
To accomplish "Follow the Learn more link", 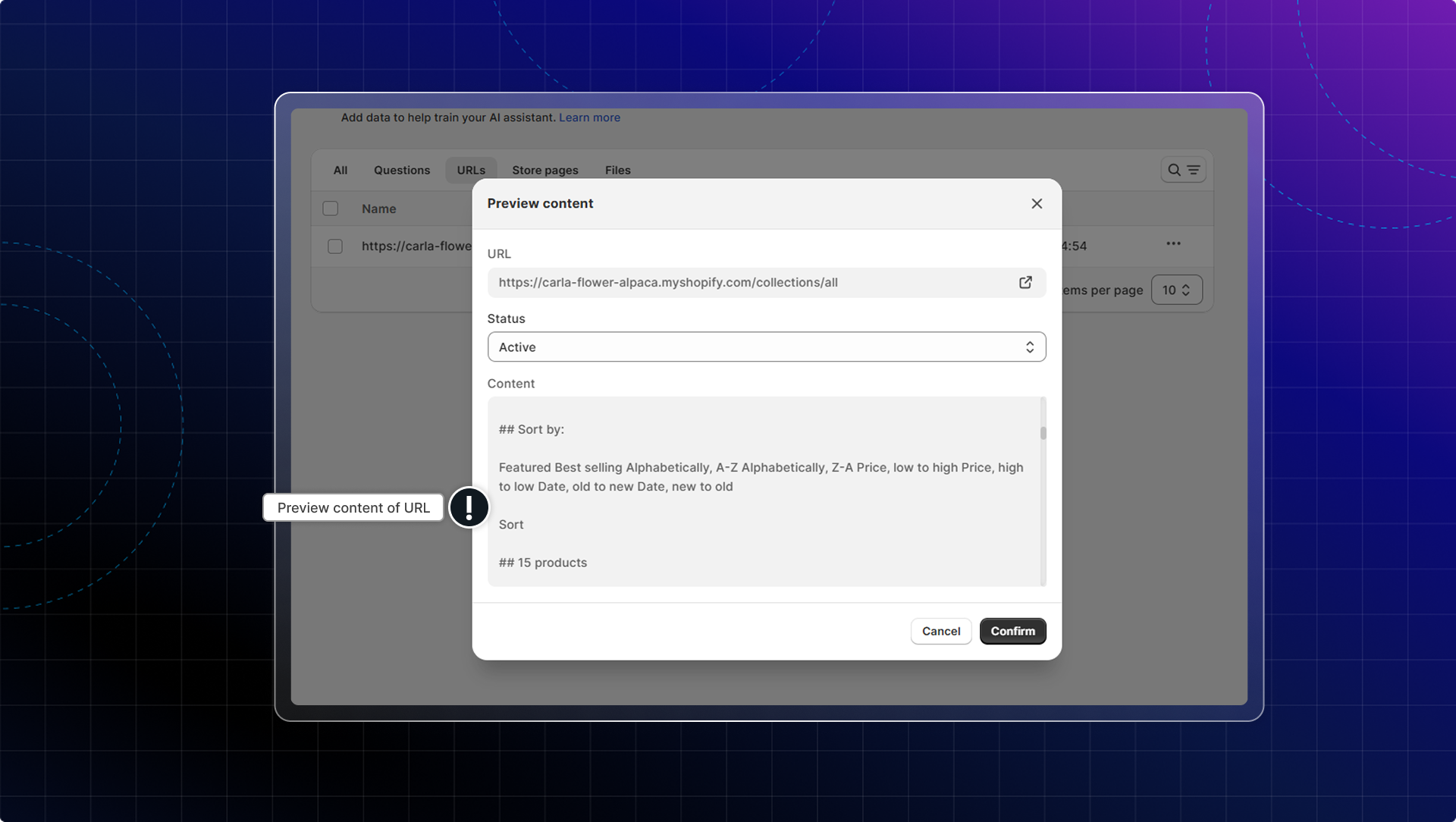I will 589,118.
